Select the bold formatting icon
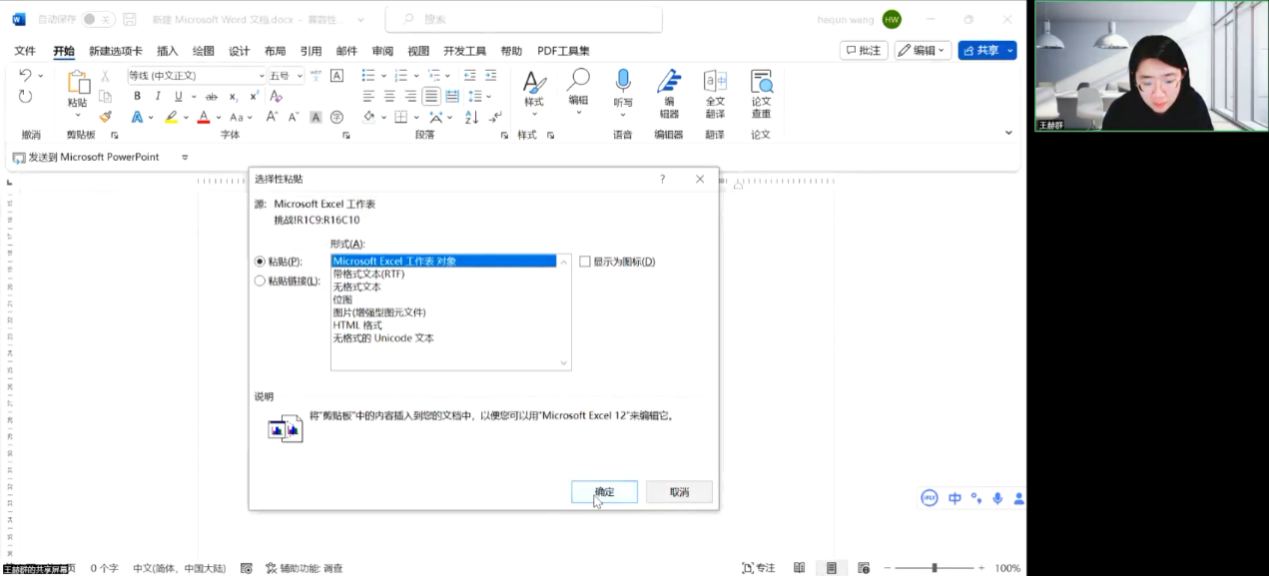1269x576 pixels. (x=138, y=95)
